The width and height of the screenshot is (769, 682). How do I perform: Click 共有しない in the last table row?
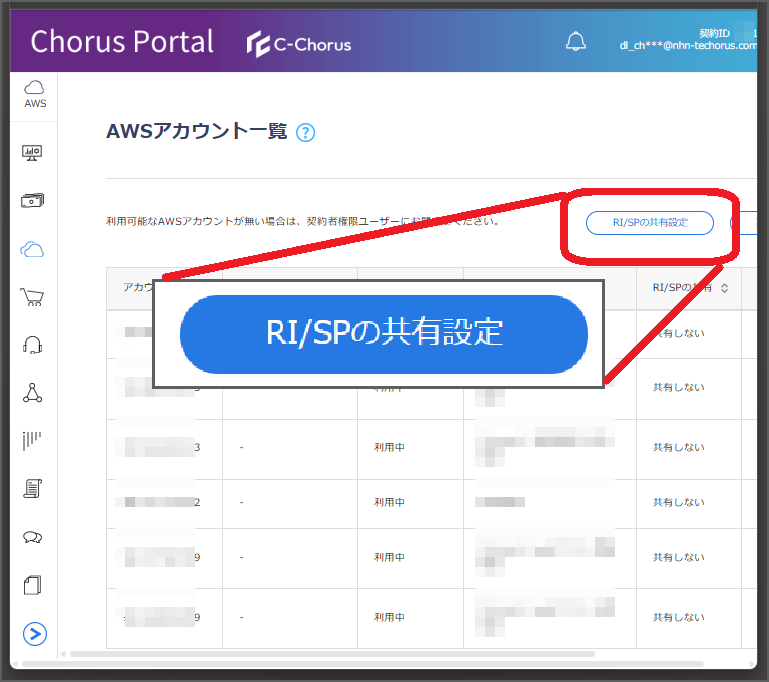click(x=678, y=617)
